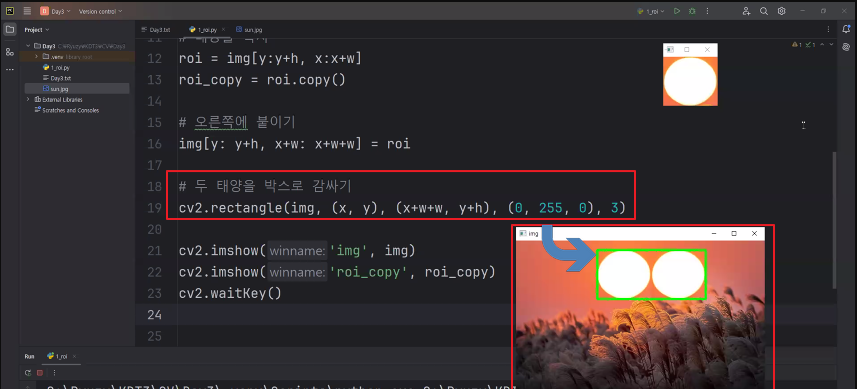Click line number 21 in gutter
The image size is (857, 389).
[155, 251]
